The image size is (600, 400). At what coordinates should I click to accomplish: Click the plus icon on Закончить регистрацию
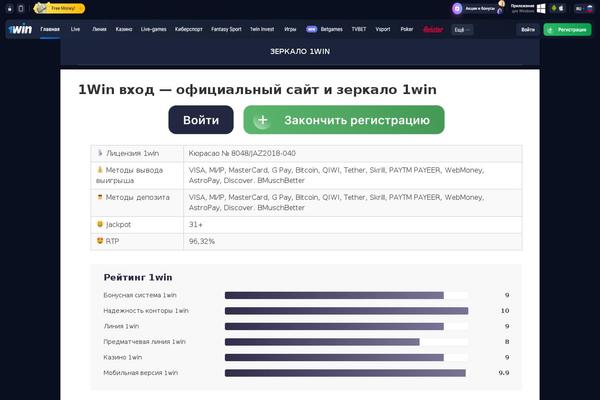[262, 120]
